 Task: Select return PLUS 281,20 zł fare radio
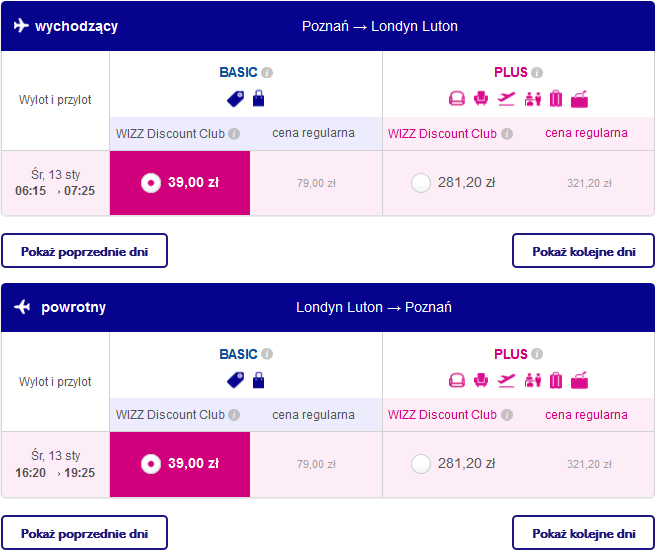pyautogui.click(x=421, y=463)
